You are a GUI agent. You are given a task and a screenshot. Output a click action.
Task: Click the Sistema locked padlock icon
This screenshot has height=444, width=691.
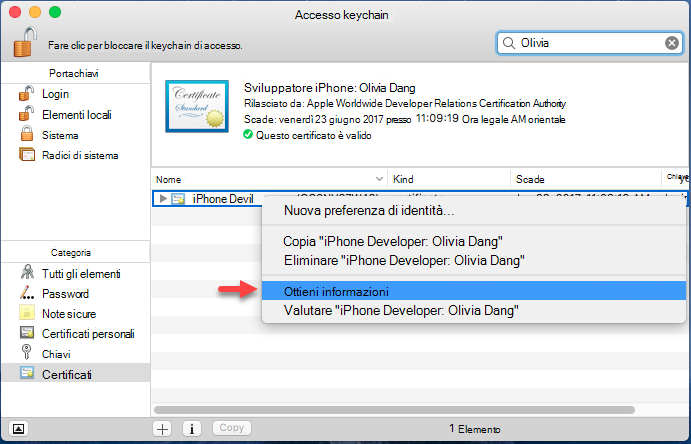coord(27,133)
